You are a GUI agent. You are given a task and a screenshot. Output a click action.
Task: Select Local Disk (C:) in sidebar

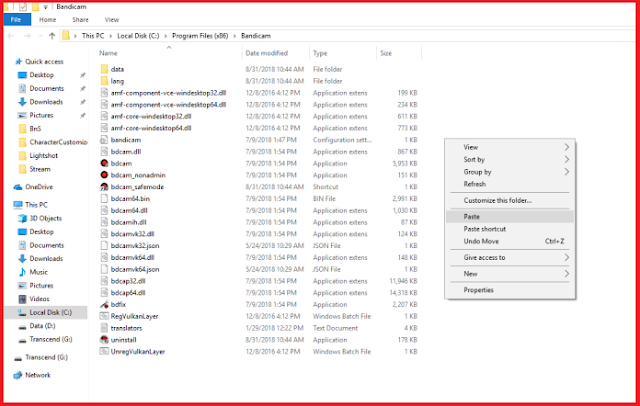point(45,313)
